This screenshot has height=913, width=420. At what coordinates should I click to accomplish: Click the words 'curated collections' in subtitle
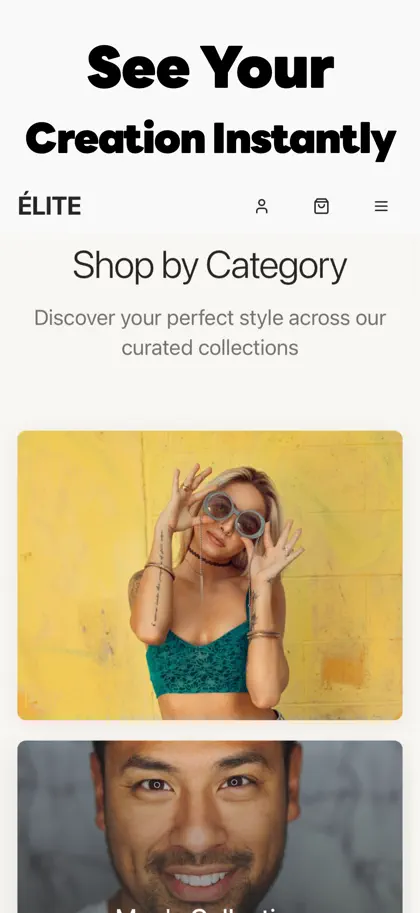pos(210,348)
